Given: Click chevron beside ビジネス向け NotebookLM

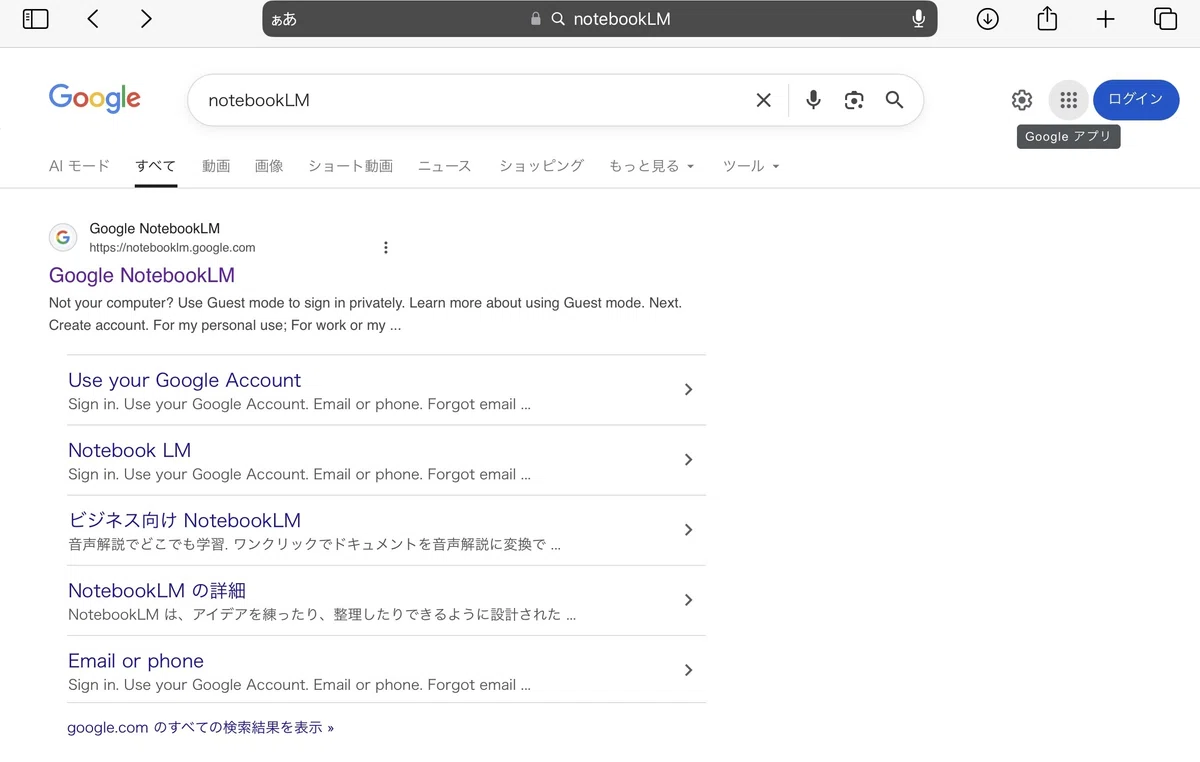Looking at the screenshot, I should pyautogui.click(x=688, y=530).
